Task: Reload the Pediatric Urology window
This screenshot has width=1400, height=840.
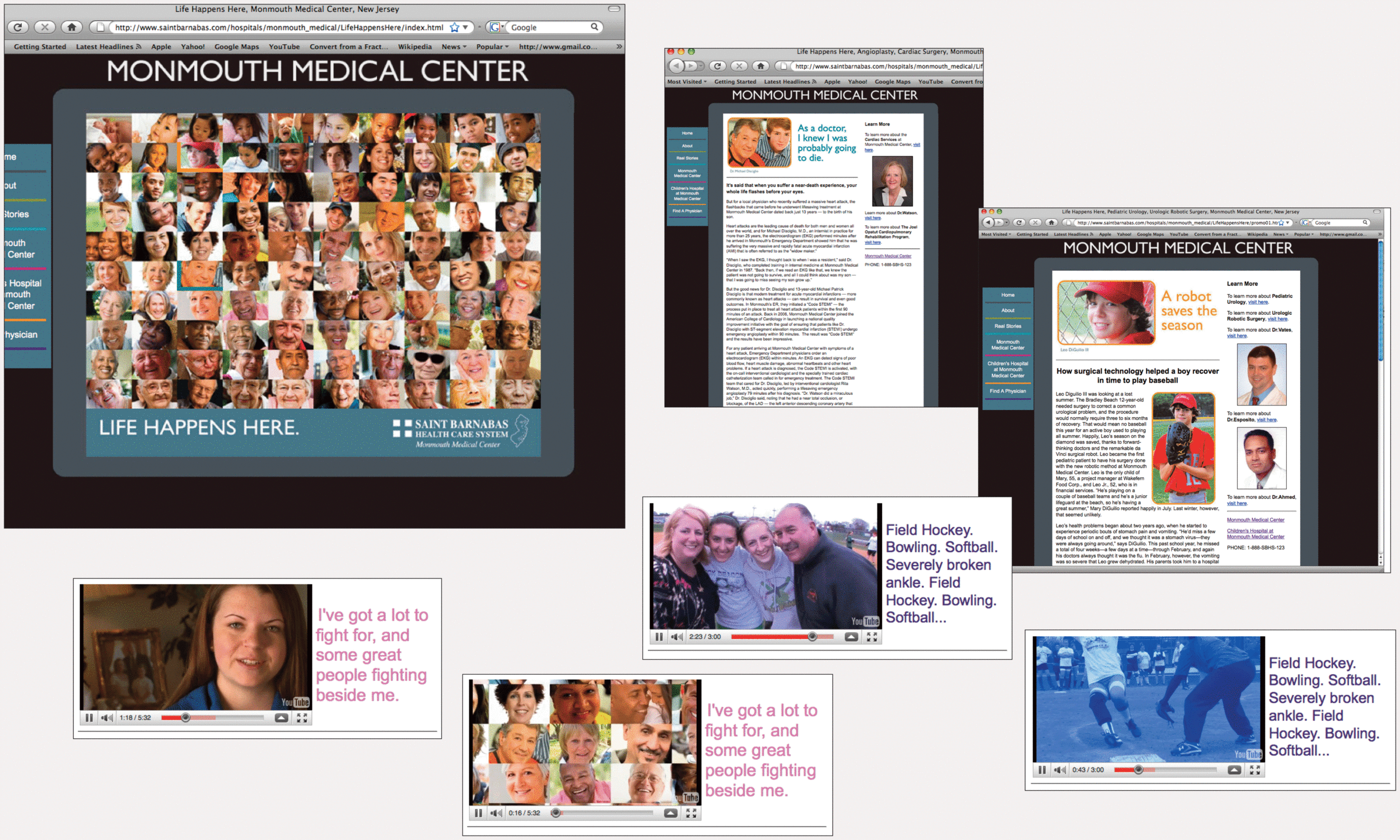Action: pyautogui.click(x=1019, y=222)
